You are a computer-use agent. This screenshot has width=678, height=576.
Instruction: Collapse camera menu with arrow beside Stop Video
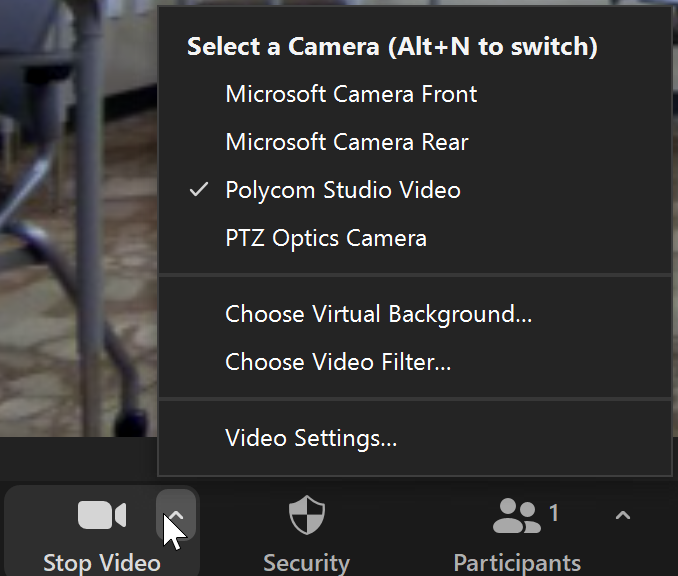[x=175, y=516]
